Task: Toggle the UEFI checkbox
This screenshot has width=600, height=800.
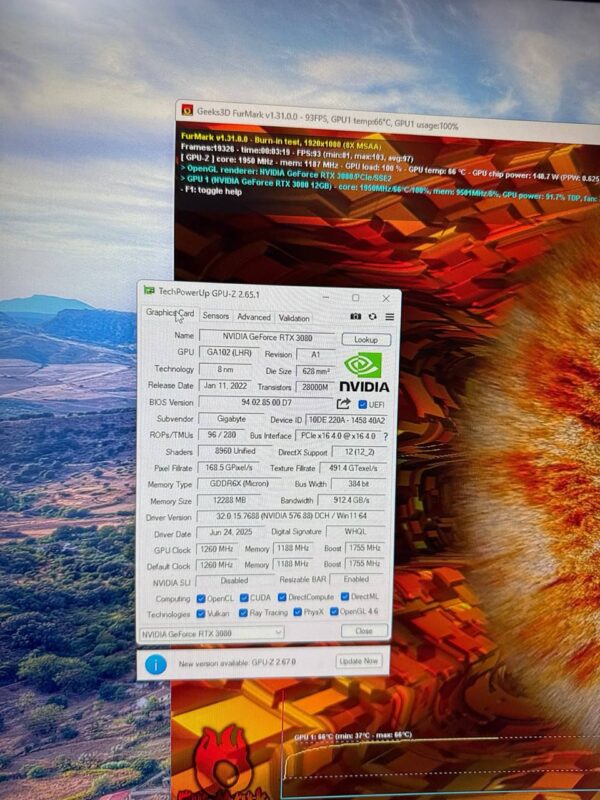Action: pos(363,405)
